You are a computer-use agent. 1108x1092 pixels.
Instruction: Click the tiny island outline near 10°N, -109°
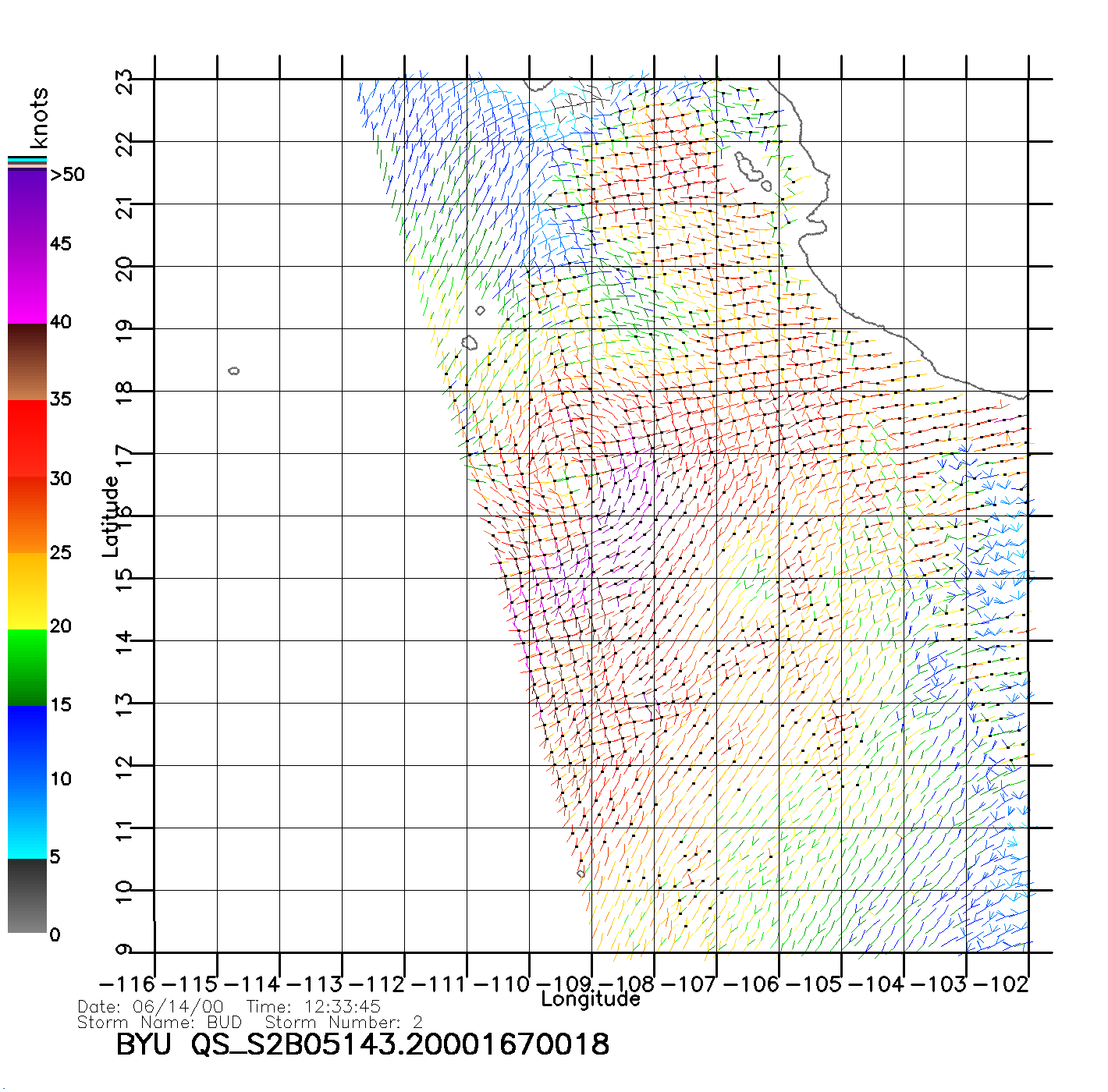(581, 874)
